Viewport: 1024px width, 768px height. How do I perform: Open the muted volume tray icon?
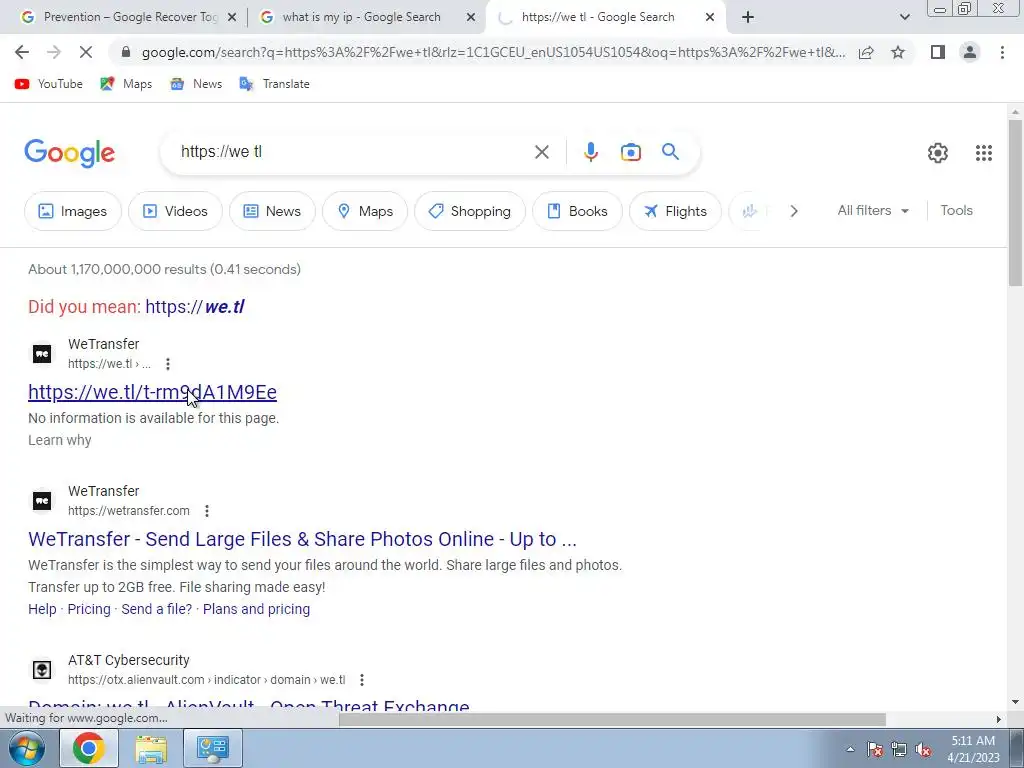point(923,749)
